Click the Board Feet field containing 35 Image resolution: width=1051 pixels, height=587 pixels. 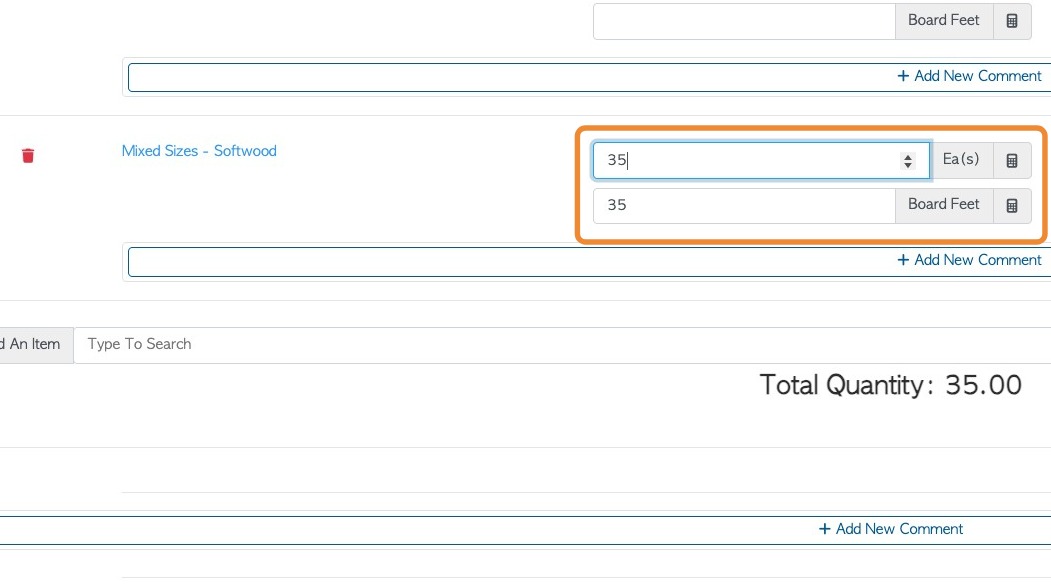click(x=744, y=205)
